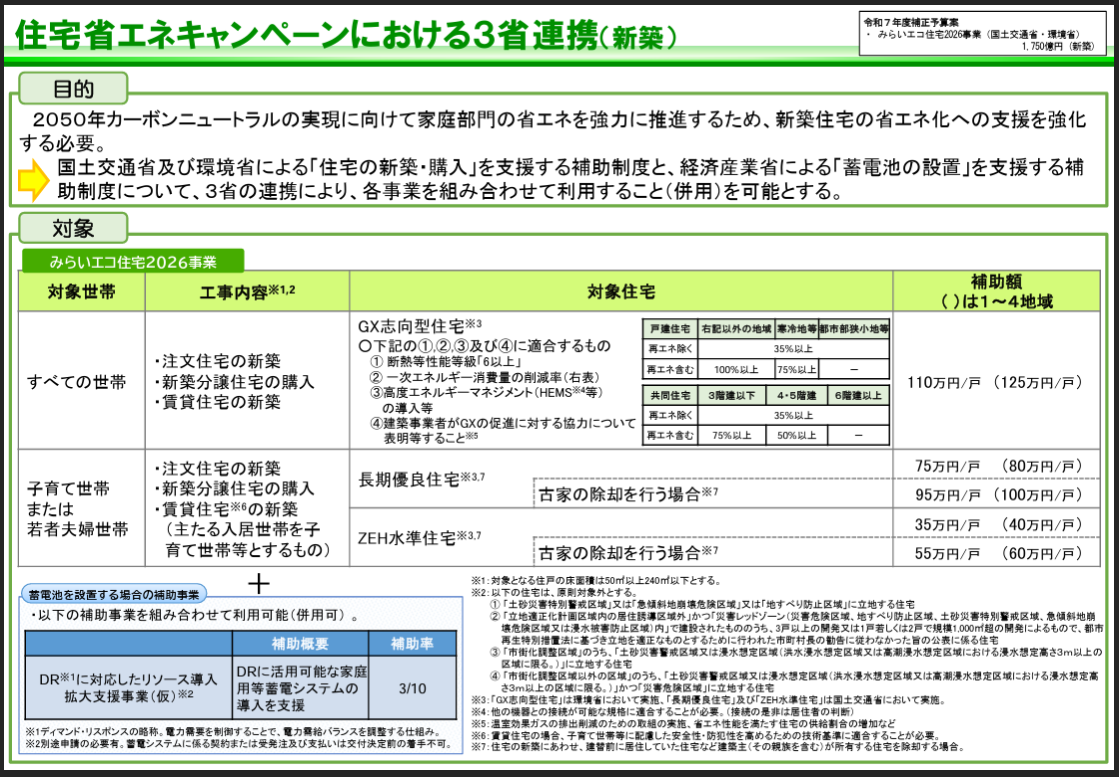Click the yellow arrow icon in the 目的 section
Image resolution: width=1119 pixels, height=777 pixels.
click(x=28, y=180)
